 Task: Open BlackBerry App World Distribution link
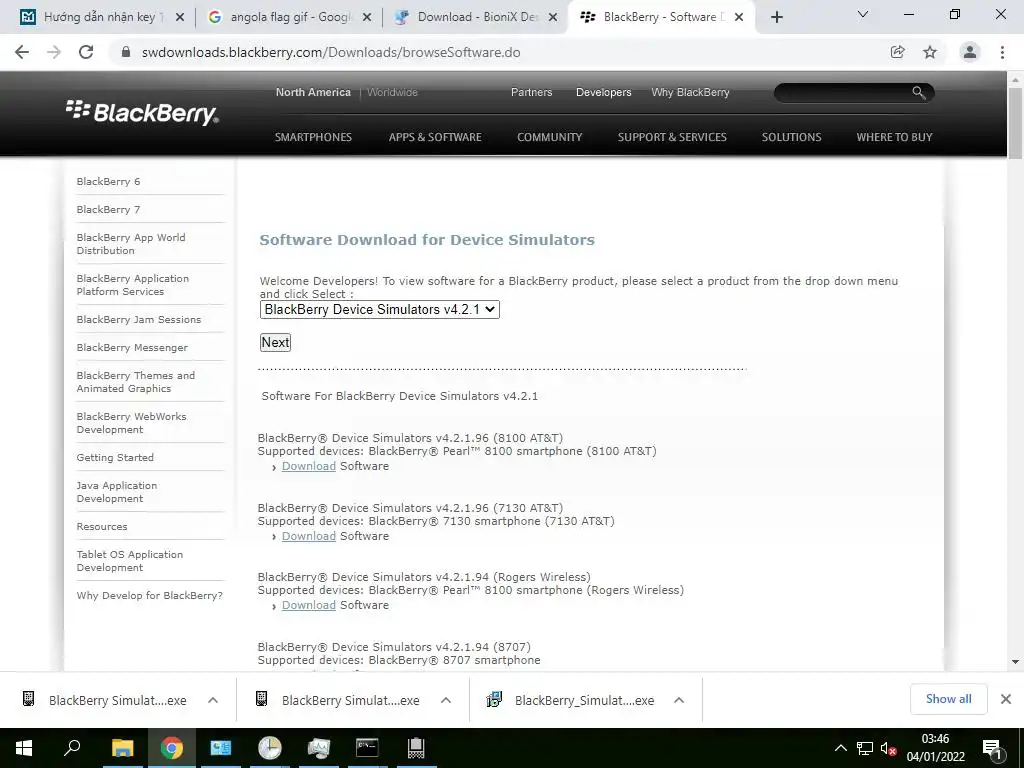pyautogui.click(x=131, y=244)
